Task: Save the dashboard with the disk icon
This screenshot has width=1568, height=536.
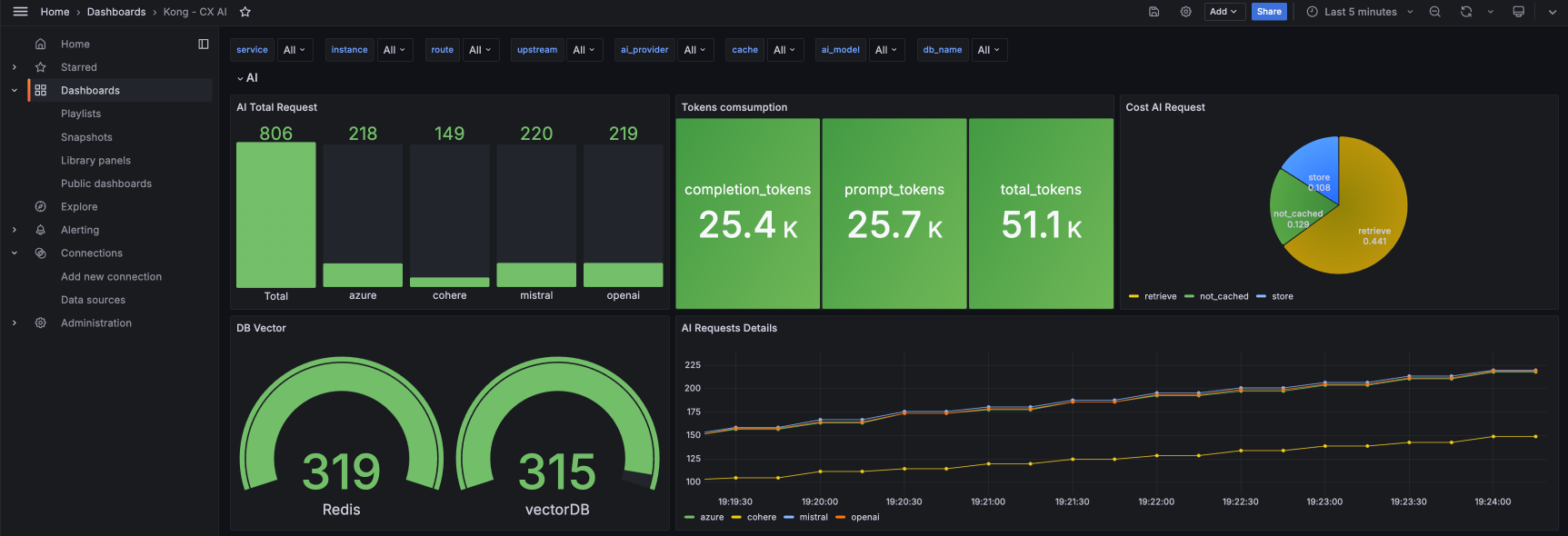Action: [1154, 12]
